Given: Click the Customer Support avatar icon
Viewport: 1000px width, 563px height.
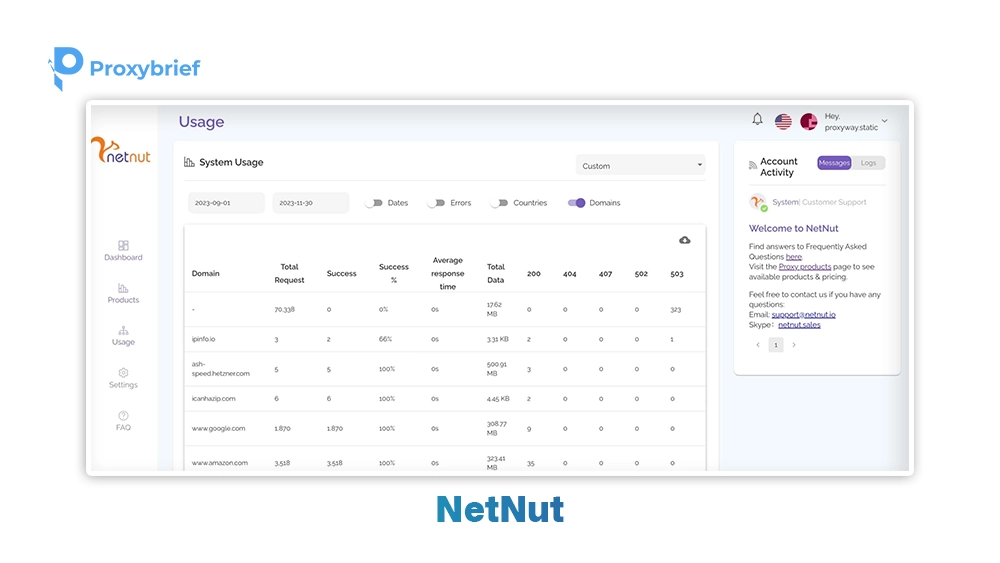Looking at the screenshot, I should point(758,203).
